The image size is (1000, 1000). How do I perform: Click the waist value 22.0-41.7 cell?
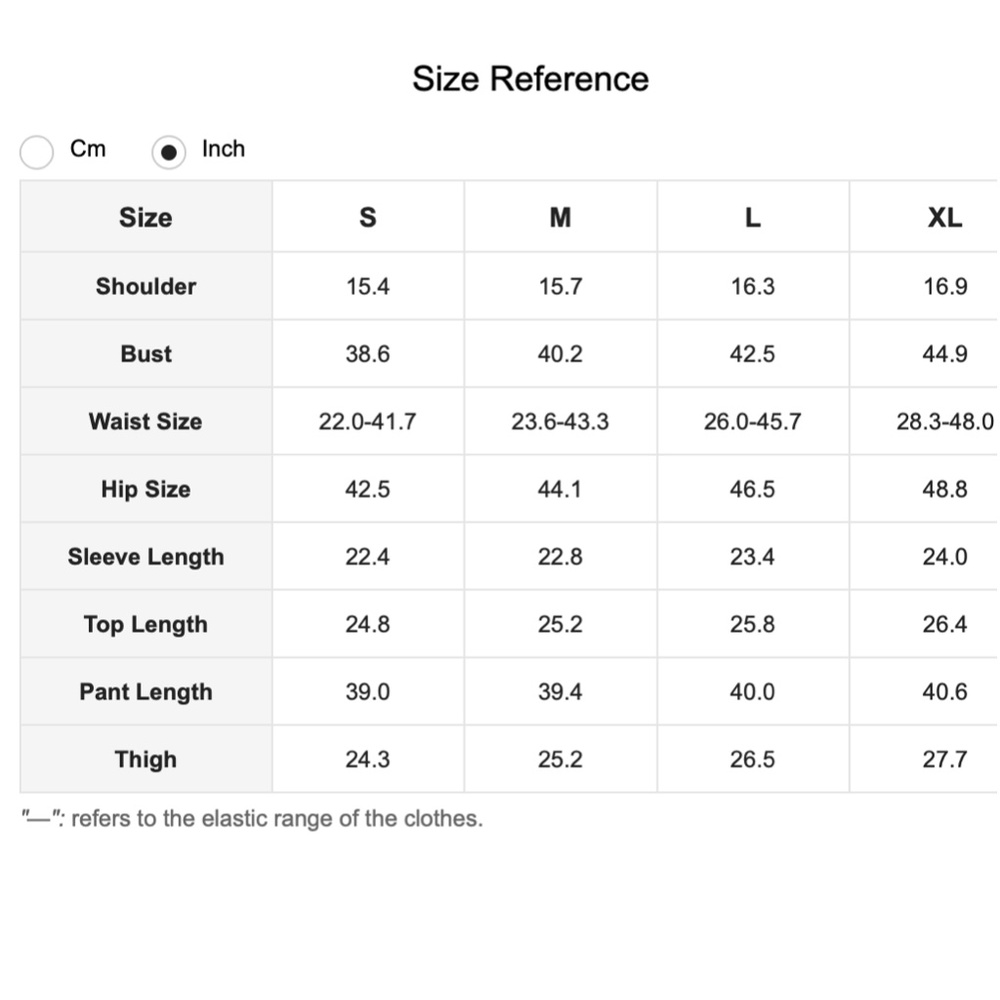click(368, 421)
